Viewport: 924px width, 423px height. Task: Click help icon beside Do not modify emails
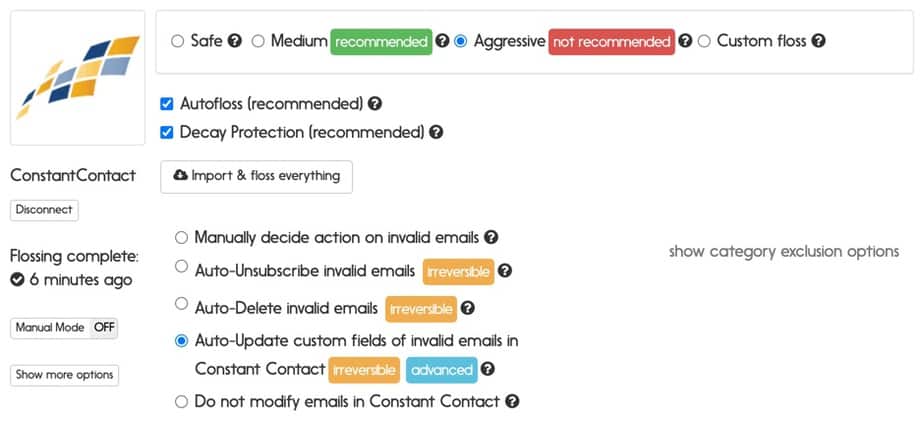tap(513, 401)
